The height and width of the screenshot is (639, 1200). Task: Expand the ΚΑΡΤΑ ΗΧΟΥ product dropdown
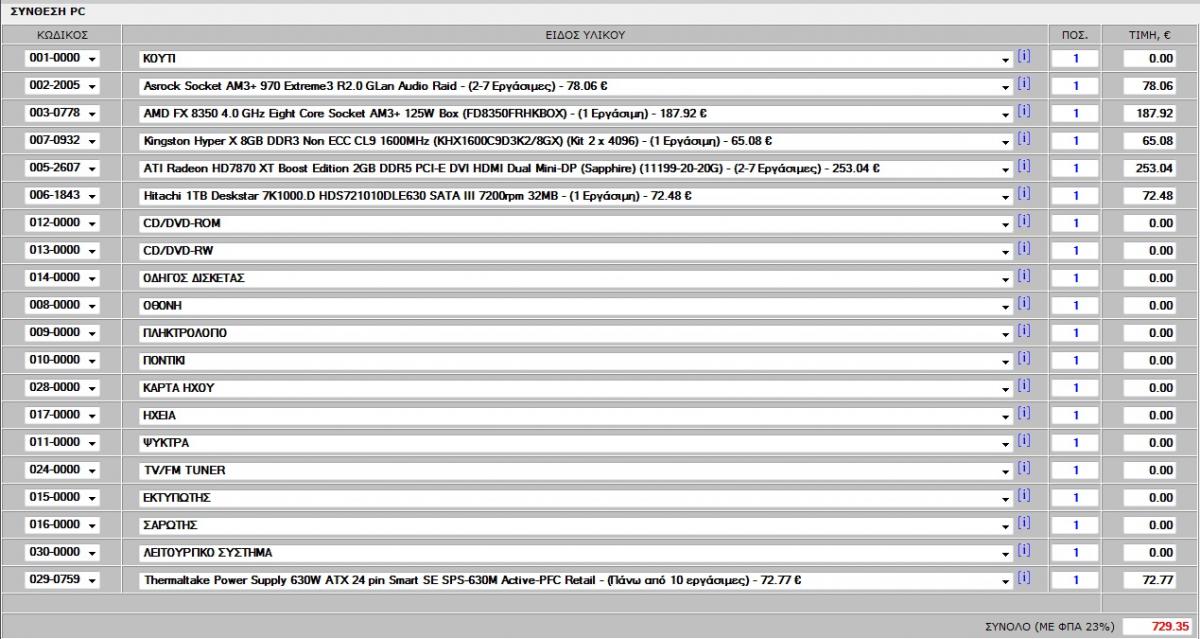click(576, 388)
